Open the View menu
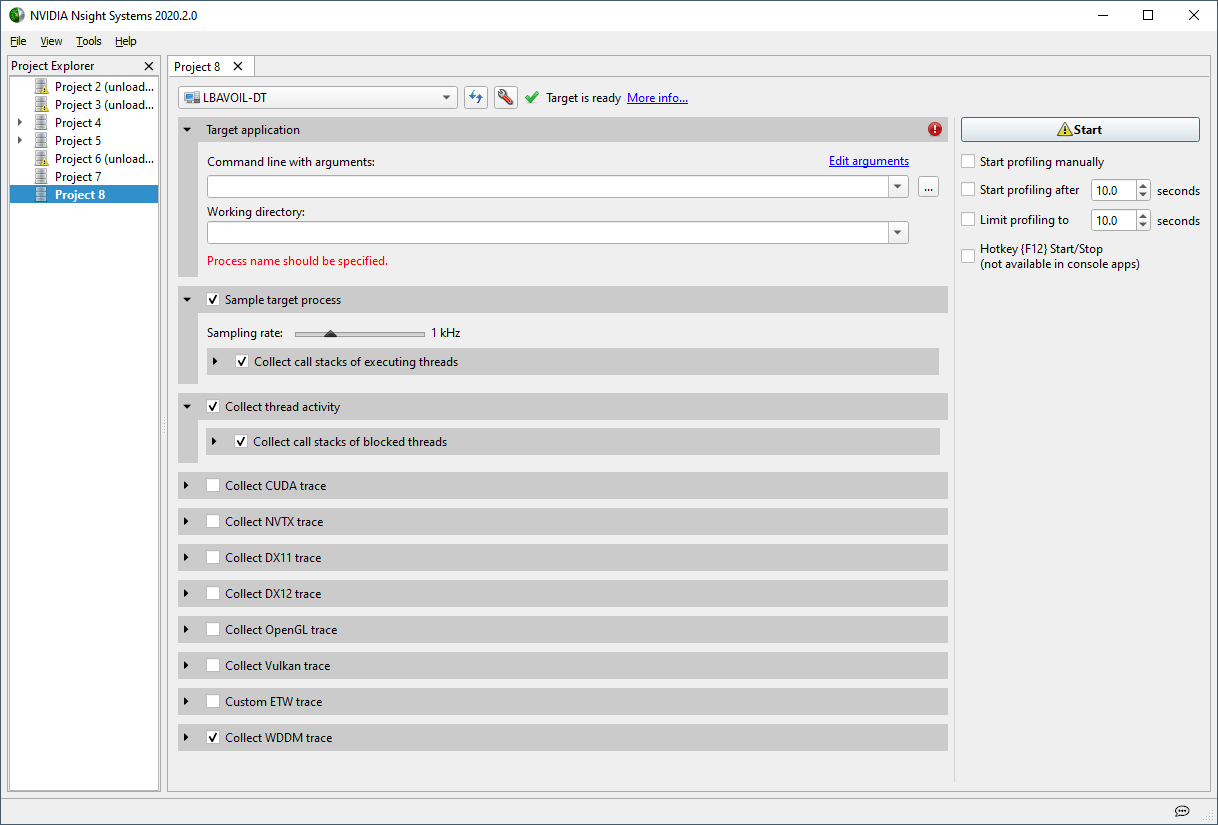 point(51,41)
